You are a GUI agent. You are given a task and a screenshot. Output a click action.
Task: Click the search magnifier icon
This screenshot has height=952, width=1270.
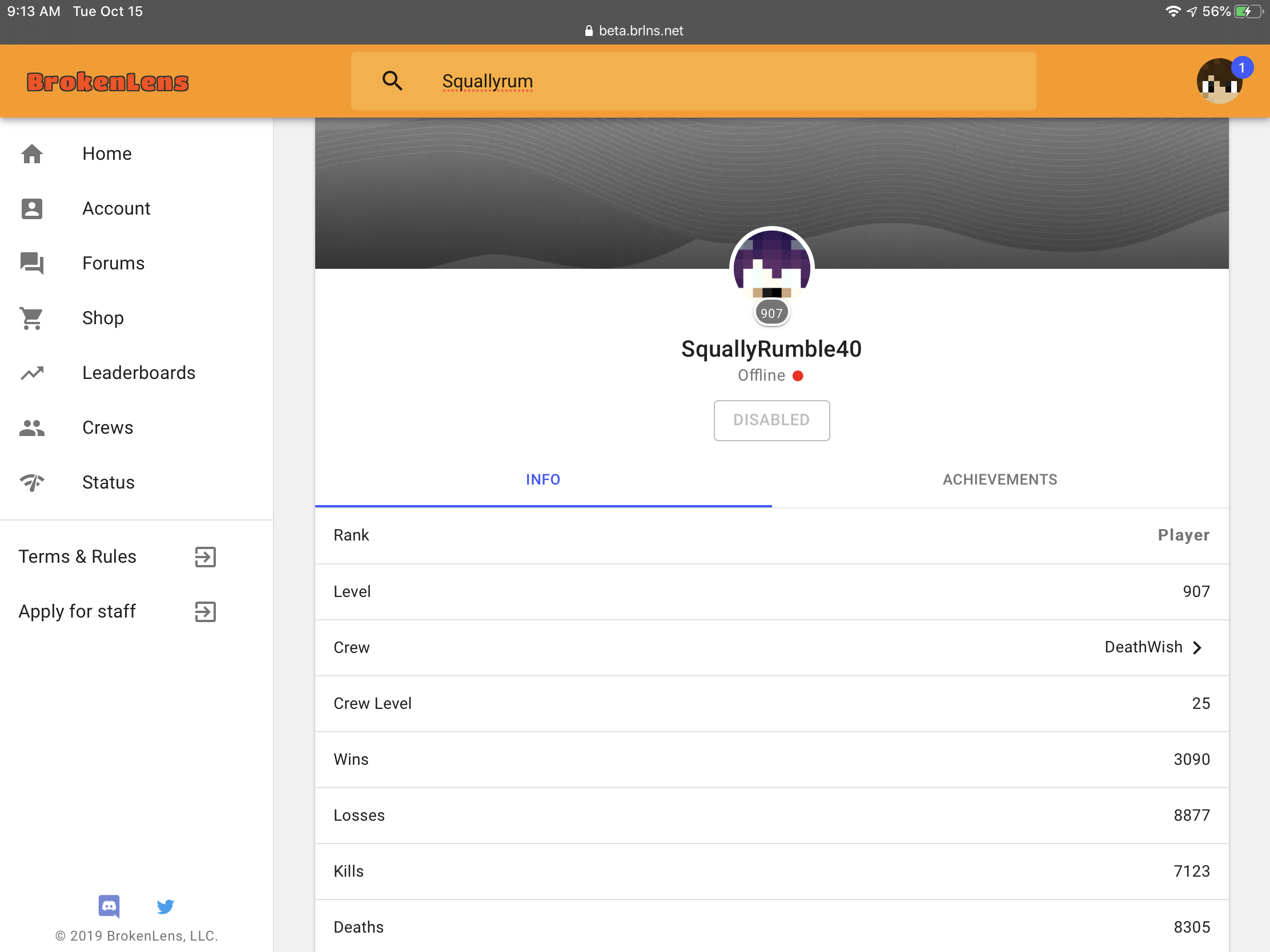pyautogui.click(x=393, y=81)
